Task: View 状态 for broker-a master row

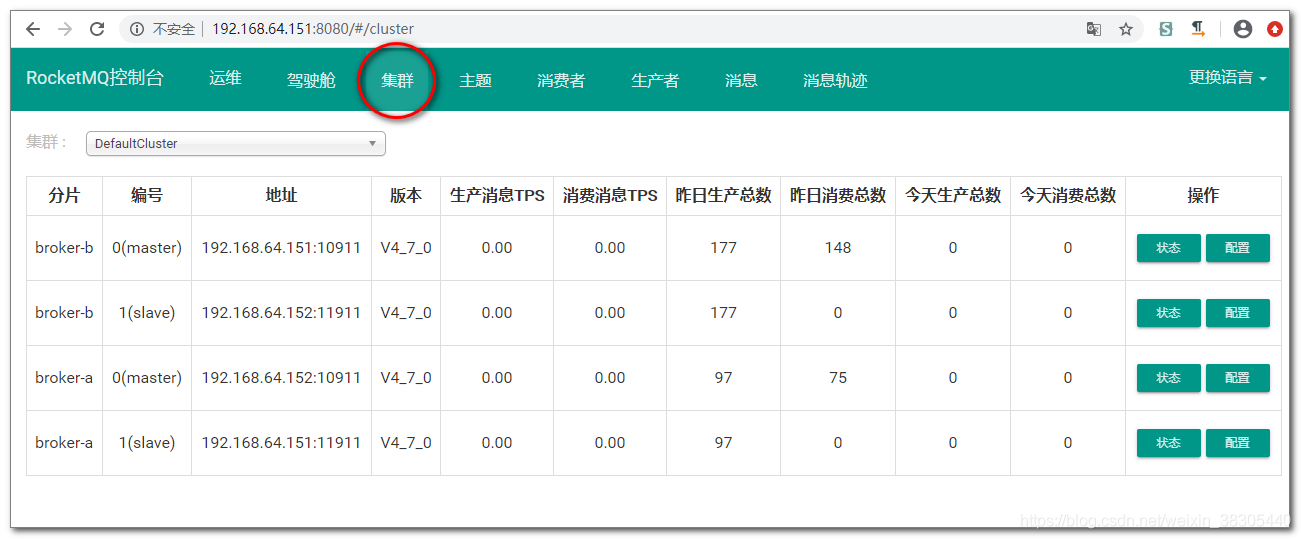Action: [x=1169, y=378]
